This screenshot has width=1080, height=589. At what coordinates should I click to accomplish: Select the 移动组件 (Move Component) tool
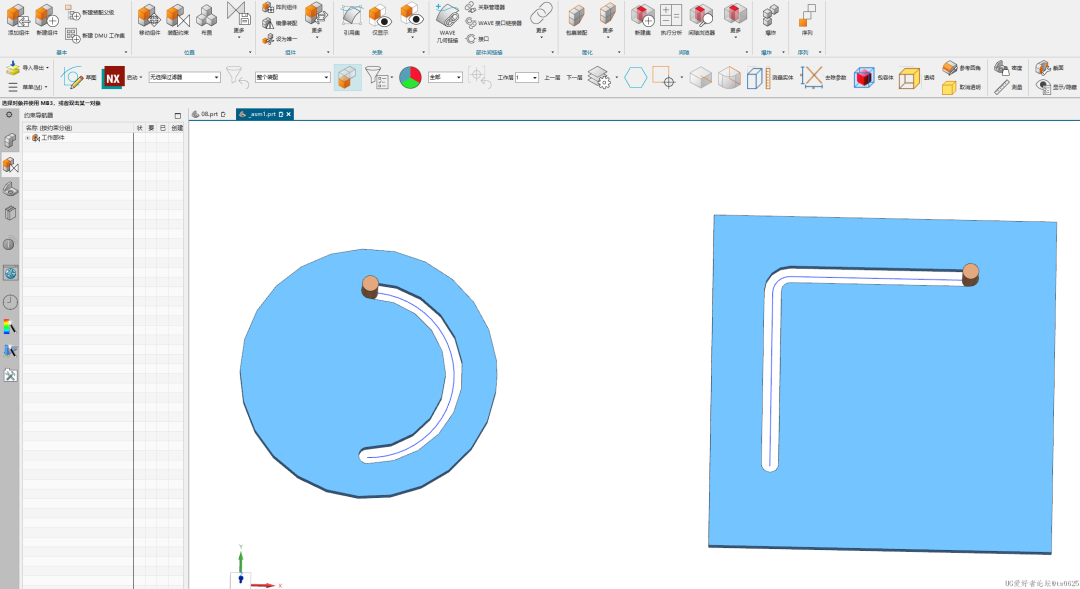click(148, 17)
